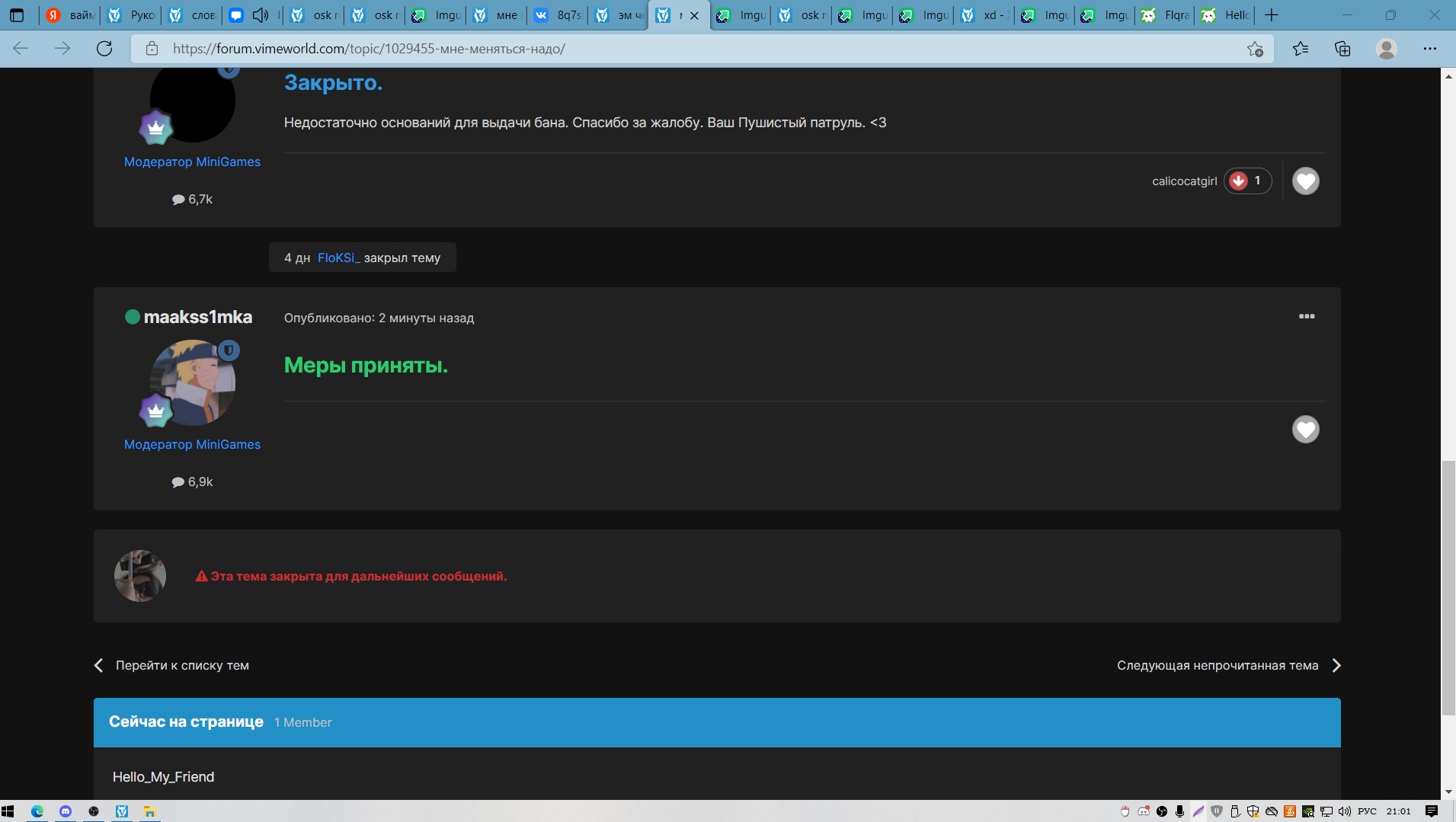This screenshot has height=822, width=1456.
Task: Open the three-dot options menu on maakss1mka's post
Action: [1306, 317]
